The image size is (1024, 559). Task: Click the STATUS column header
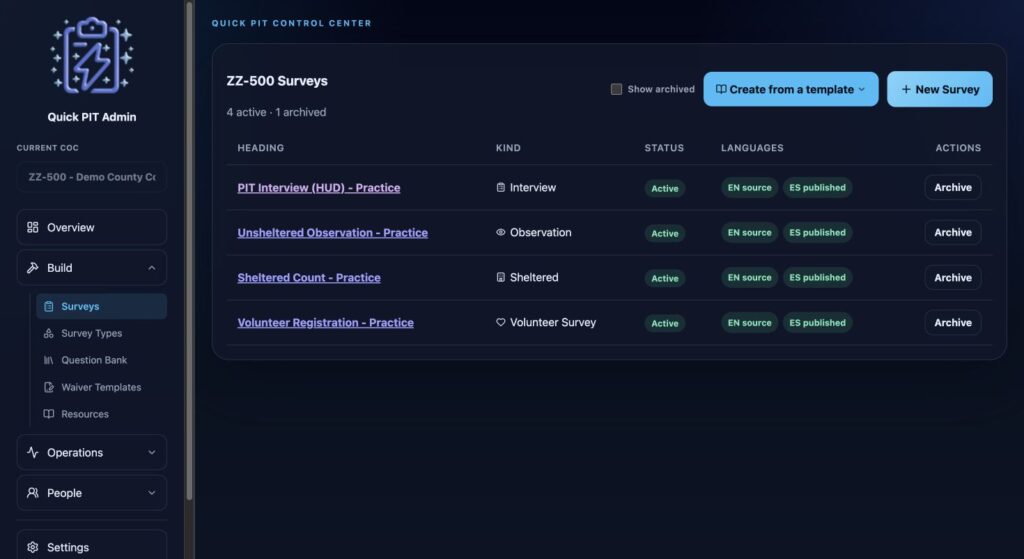(x=664, y=148)
